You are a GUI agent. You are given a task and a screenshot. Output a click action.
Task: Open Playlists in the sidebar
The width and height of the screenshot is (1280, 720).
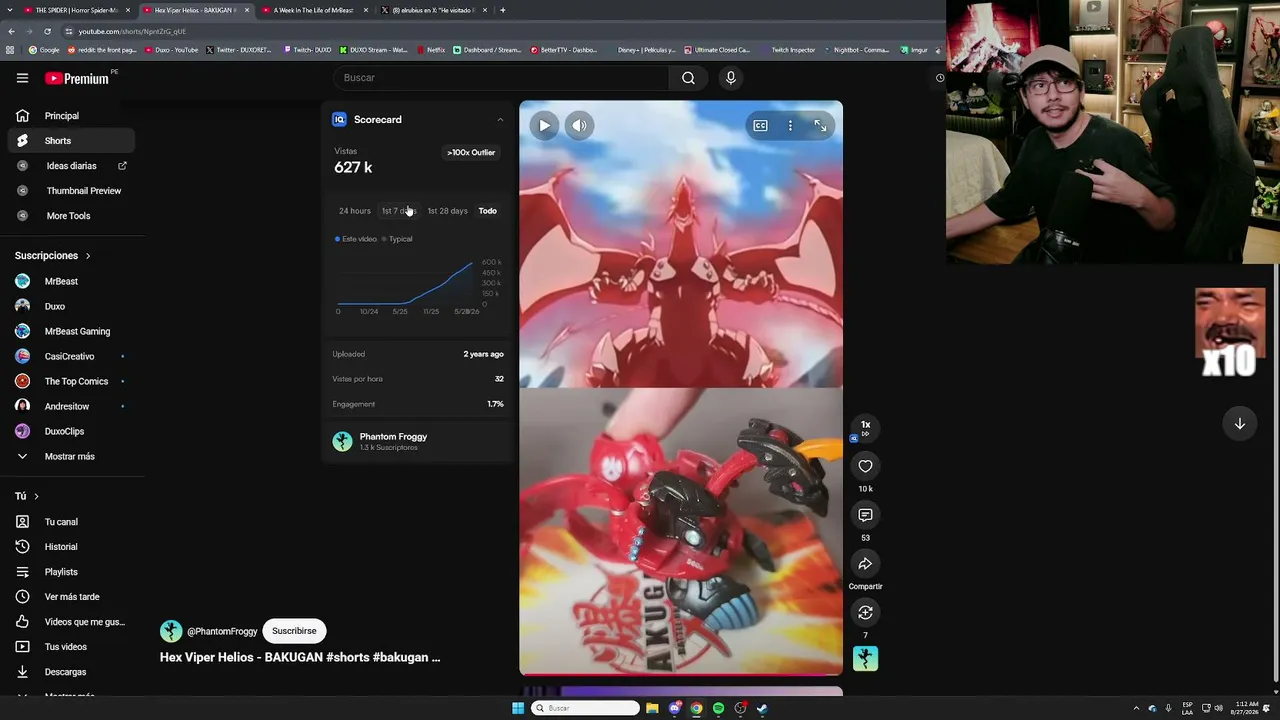tap(71, 572)
